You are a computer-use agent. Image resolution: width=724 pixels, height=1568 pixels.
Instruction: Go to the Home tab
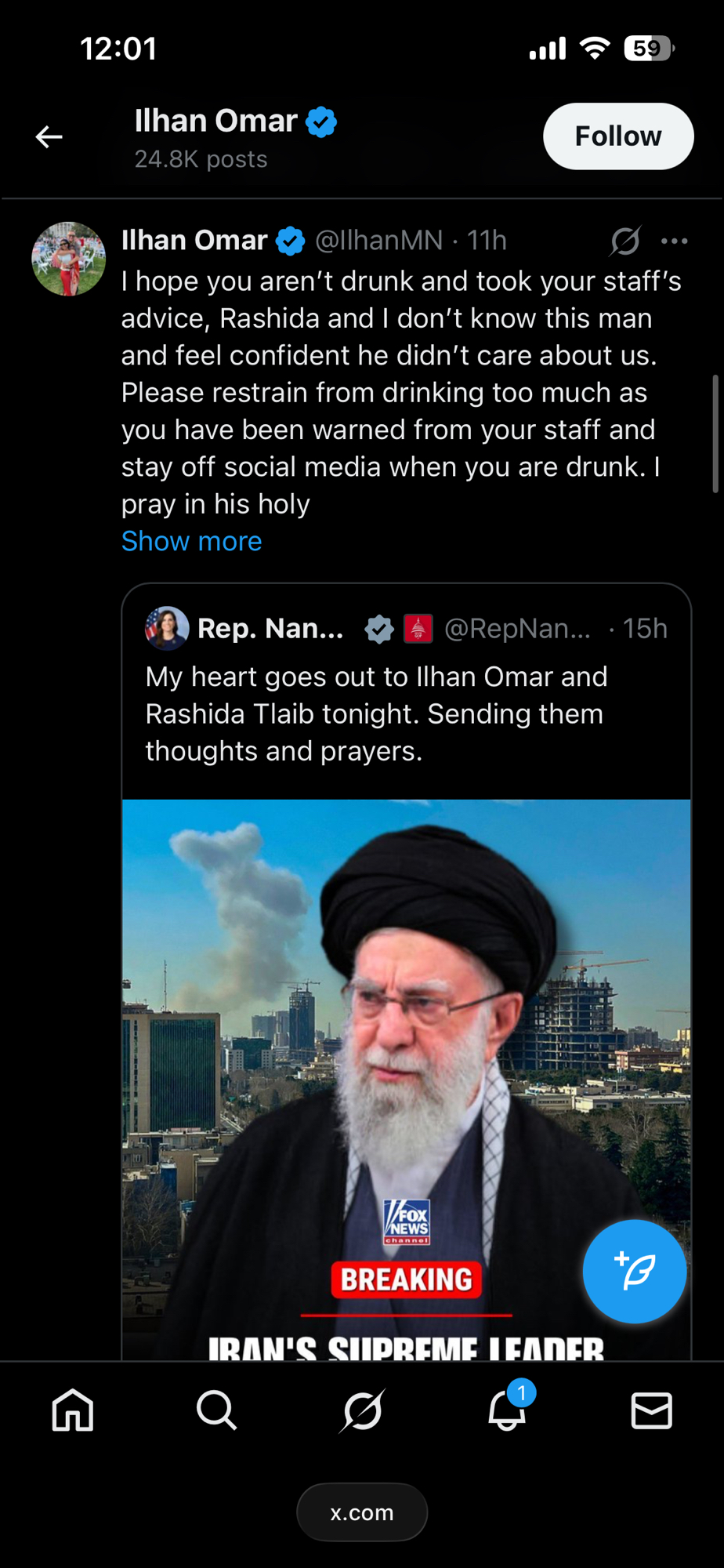(x=73, y=1410)
